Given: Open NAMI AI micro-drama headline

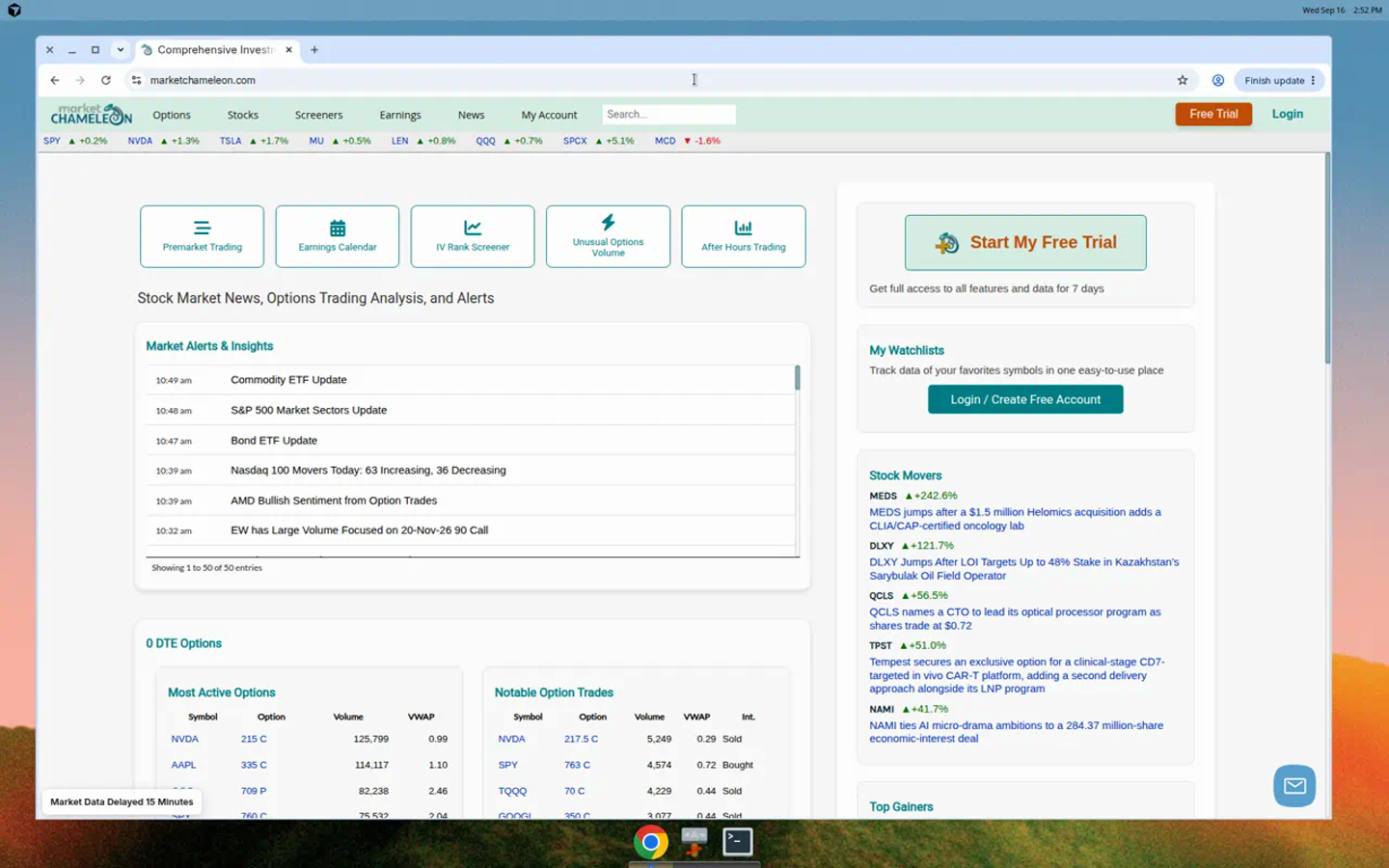Looking at the screenshot, I should 1016,732.
